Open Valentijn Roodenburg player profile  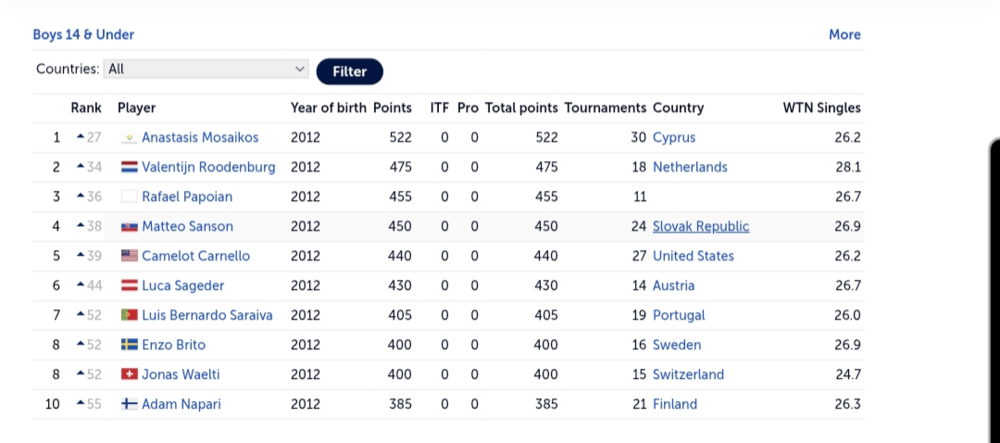[208, 167]
